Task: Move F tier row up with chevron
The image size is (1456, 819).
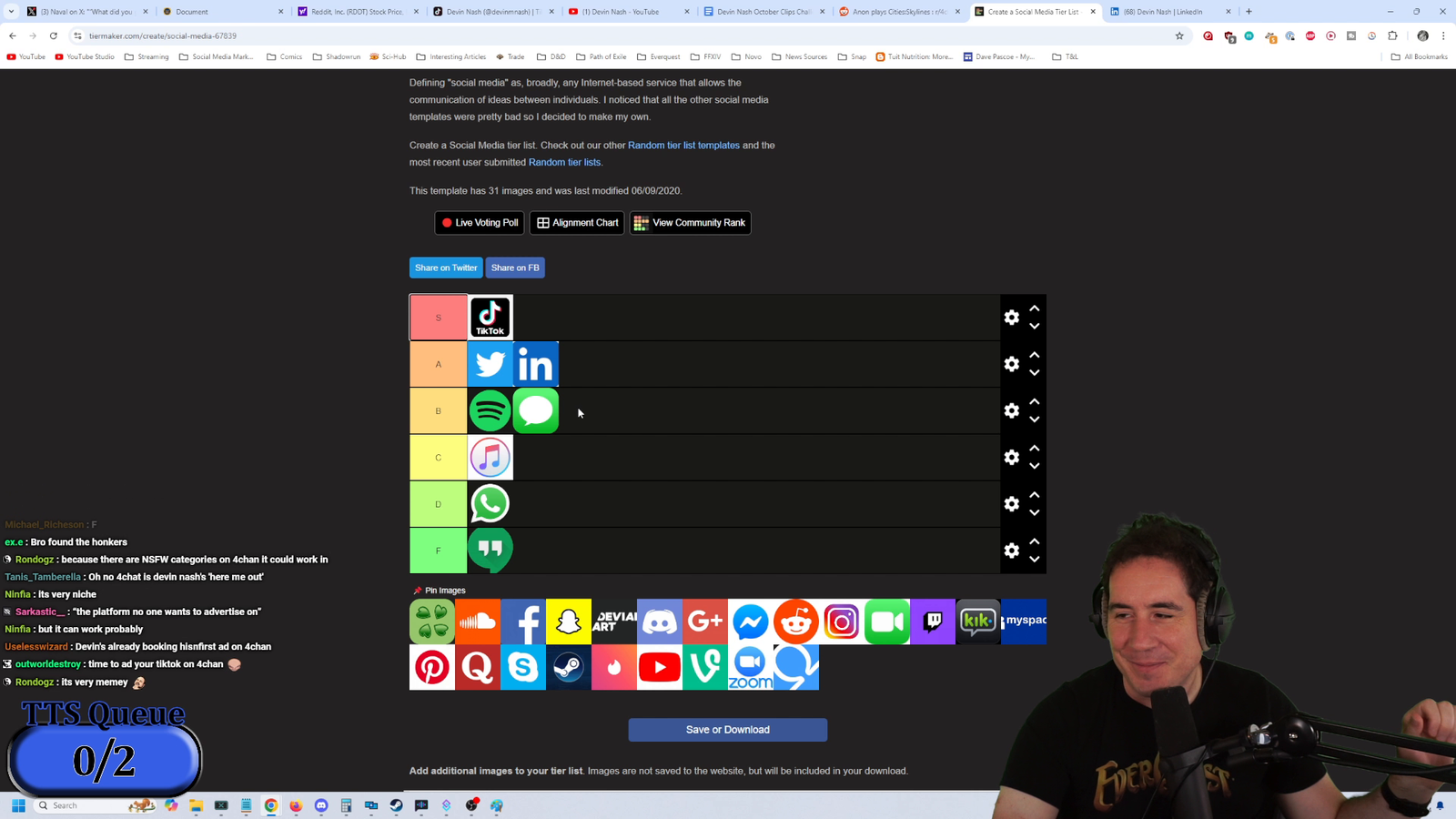Action: tap(1035, 541)
